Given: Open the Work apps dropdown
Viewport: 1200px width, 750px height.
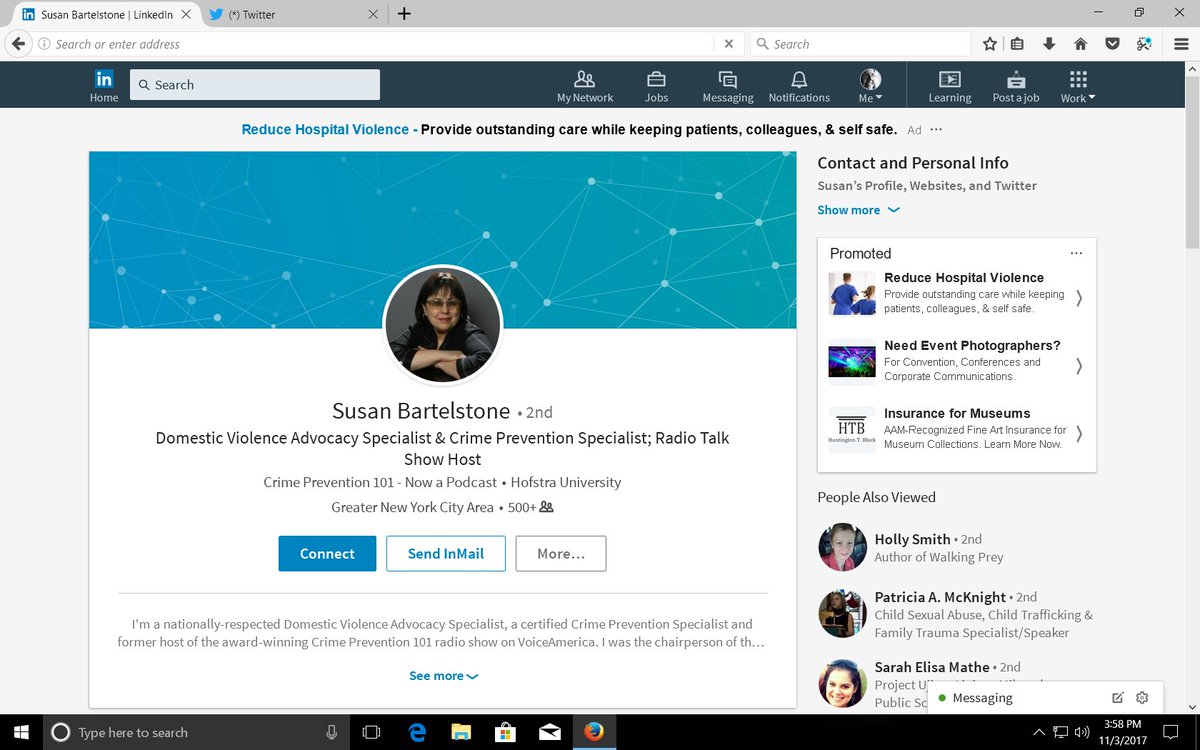Looking at the screenshot, I should (1077, 85).
